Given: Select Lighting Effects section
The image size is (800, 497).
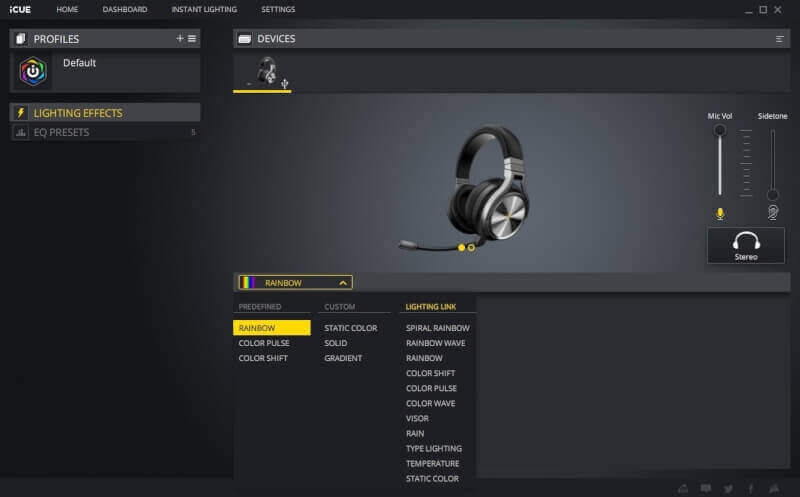Looking at the screenshot, I should [x=105, y=113].
